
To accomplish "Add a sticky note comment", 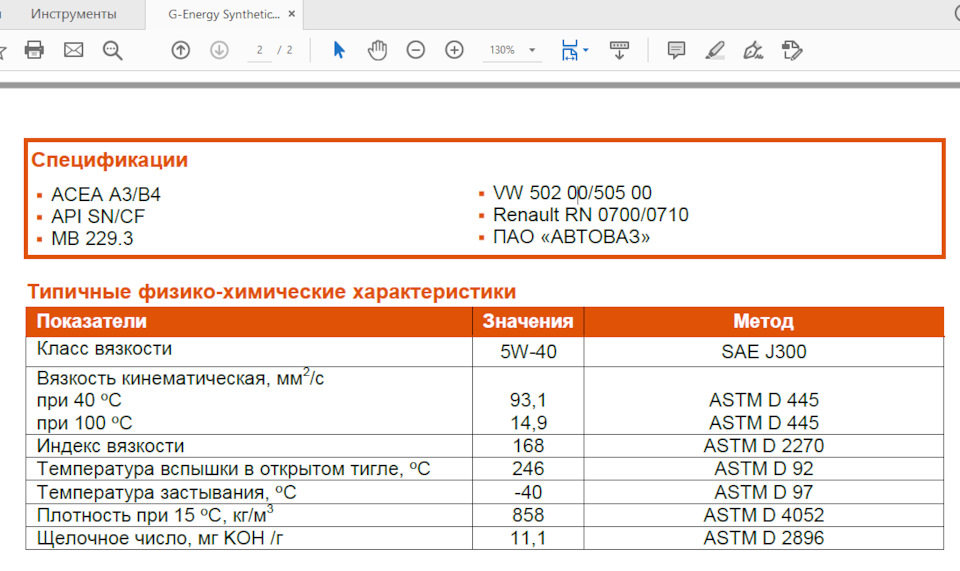I will (x=676, y=50).
